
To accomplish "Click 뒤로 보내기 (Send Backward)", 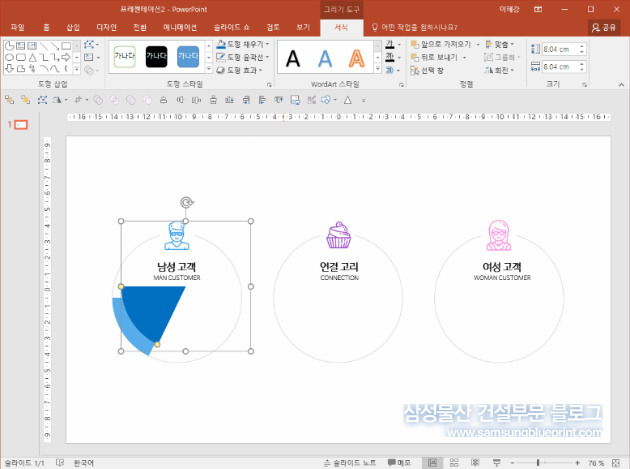I will tap(434, 57).
